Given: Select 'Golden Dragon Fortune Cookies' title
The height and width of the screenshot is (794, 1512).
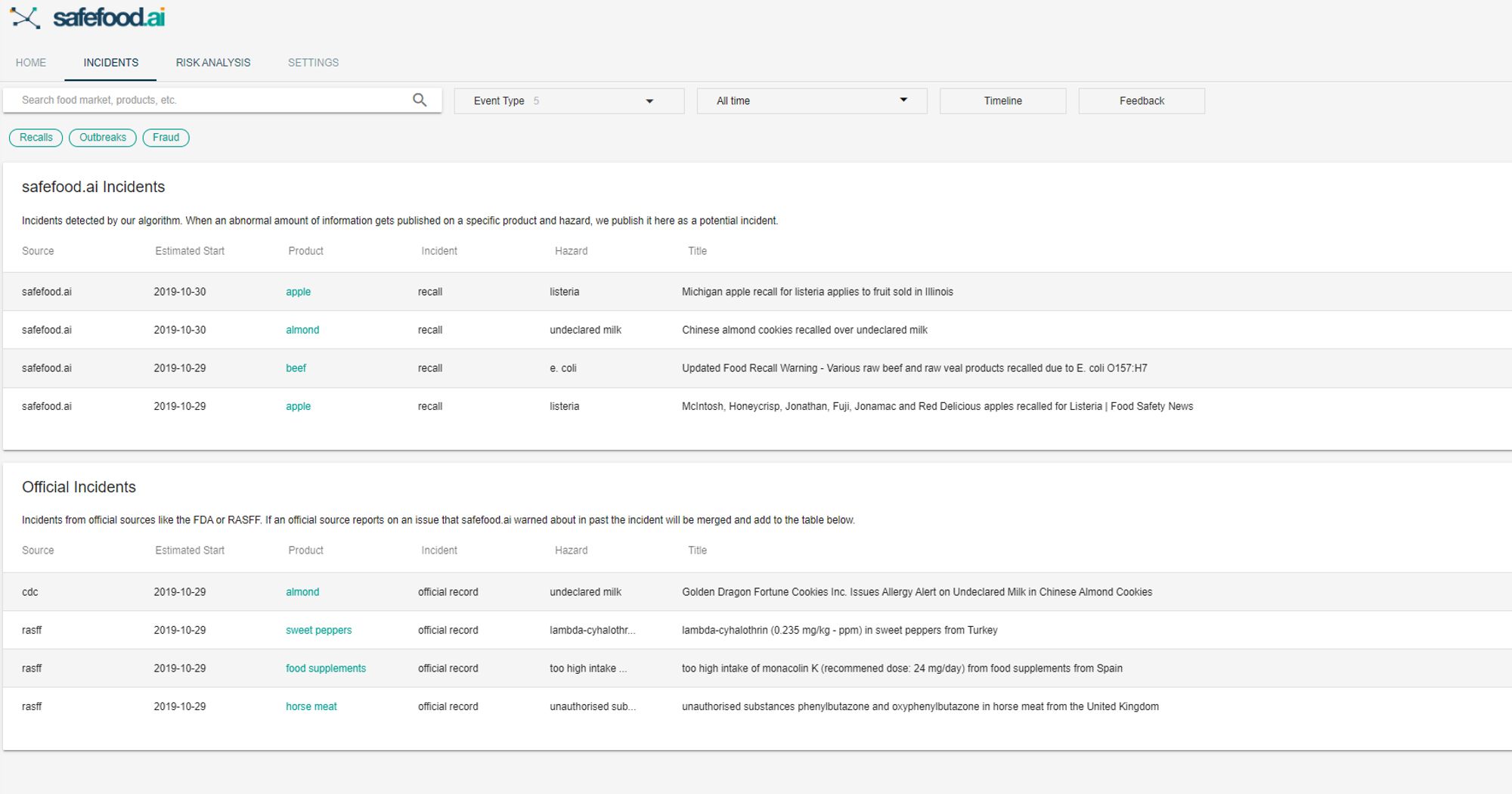Looking at the screenshot, I should click(x=917, y=592).
